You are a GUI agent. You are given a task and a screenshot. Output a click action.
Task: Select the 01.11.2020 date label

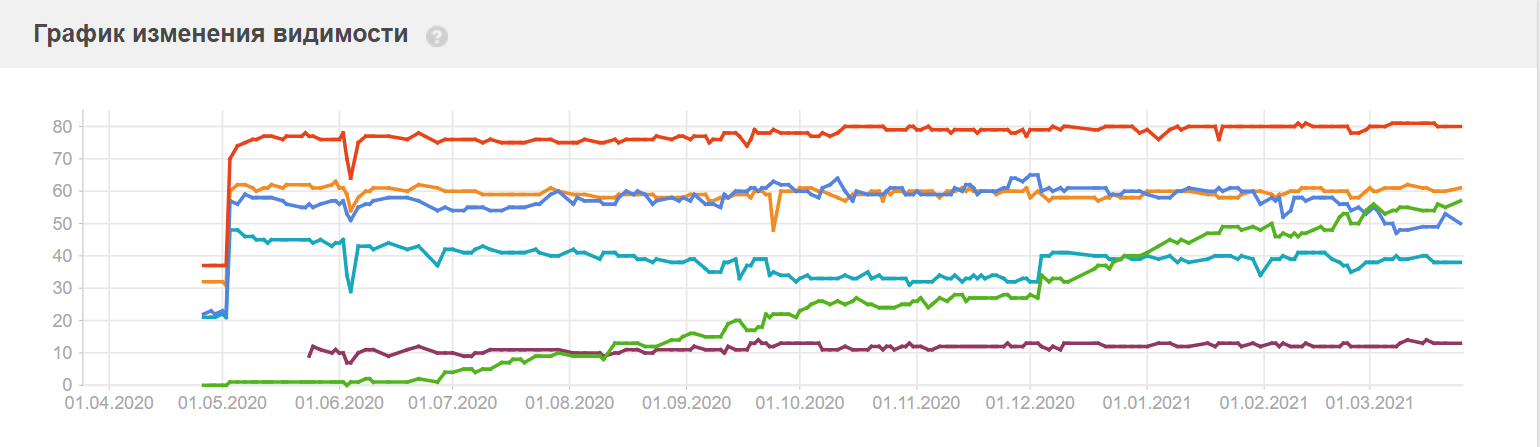tap(916, 404)
